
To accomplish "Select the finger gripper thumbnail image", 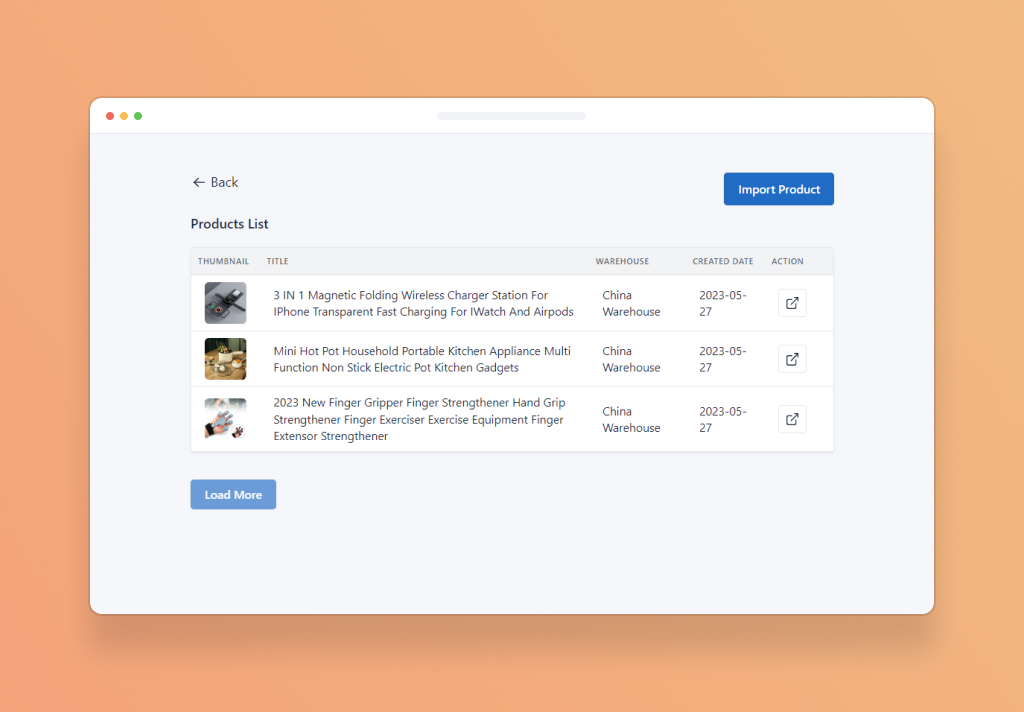I will pyautogui.click(x=225, y=419).
